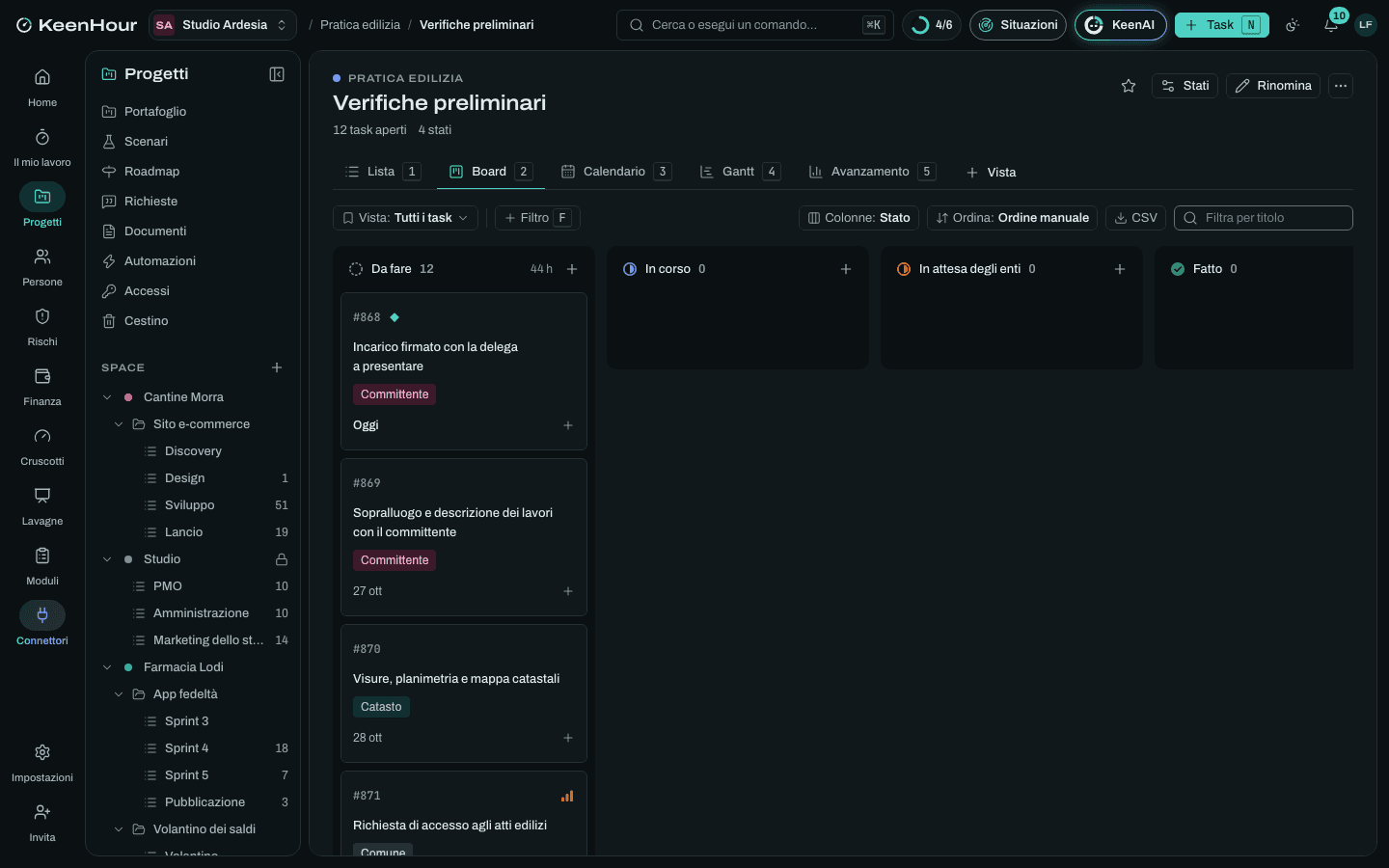This screenshot has height=868, width=1389.
Task: Open the Moduli section
Action: [x=42, y=565]
